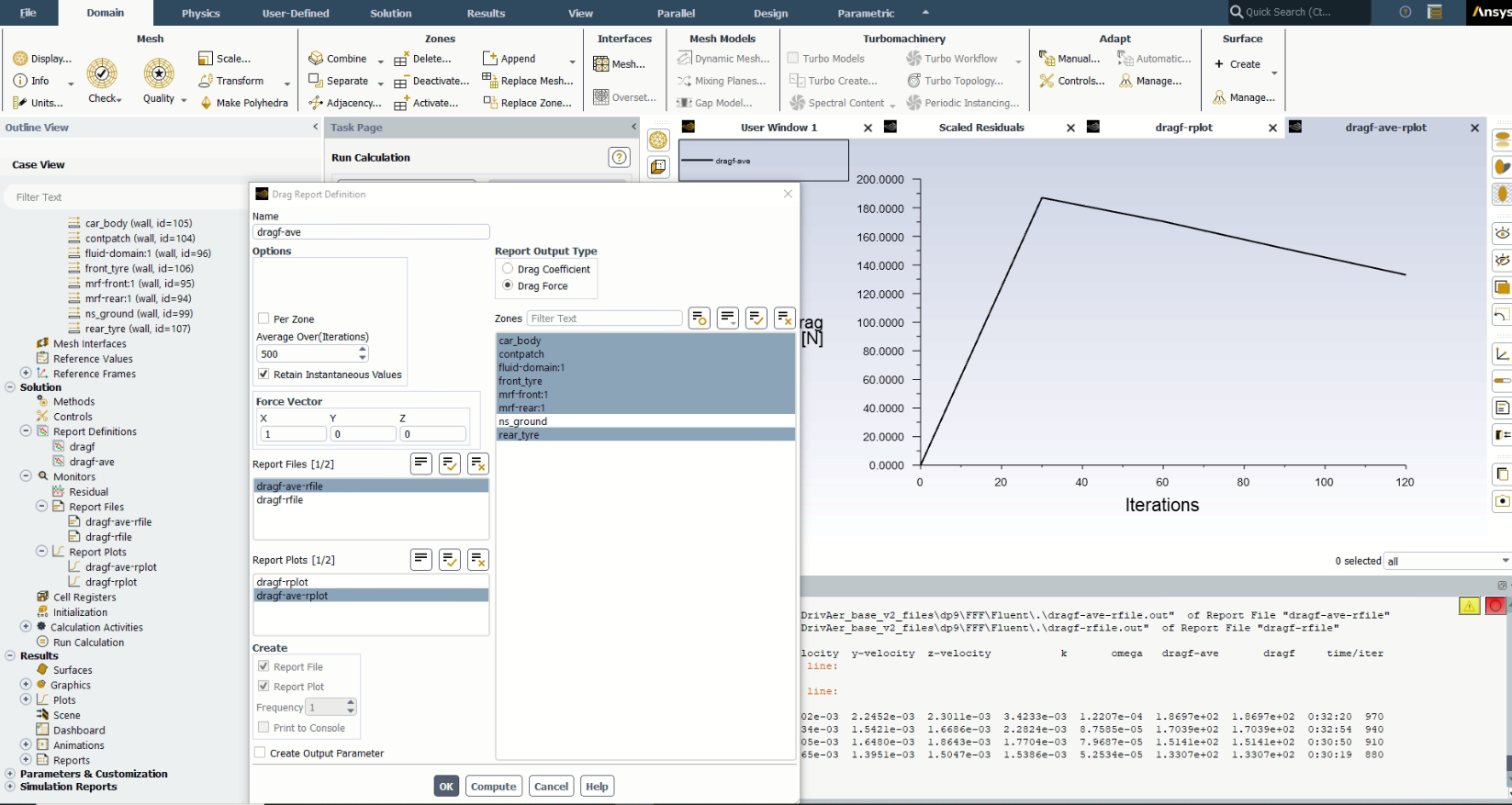Open the mesh Display dialog
This screenshot has width=1512, height=805.
coord(42,59)
